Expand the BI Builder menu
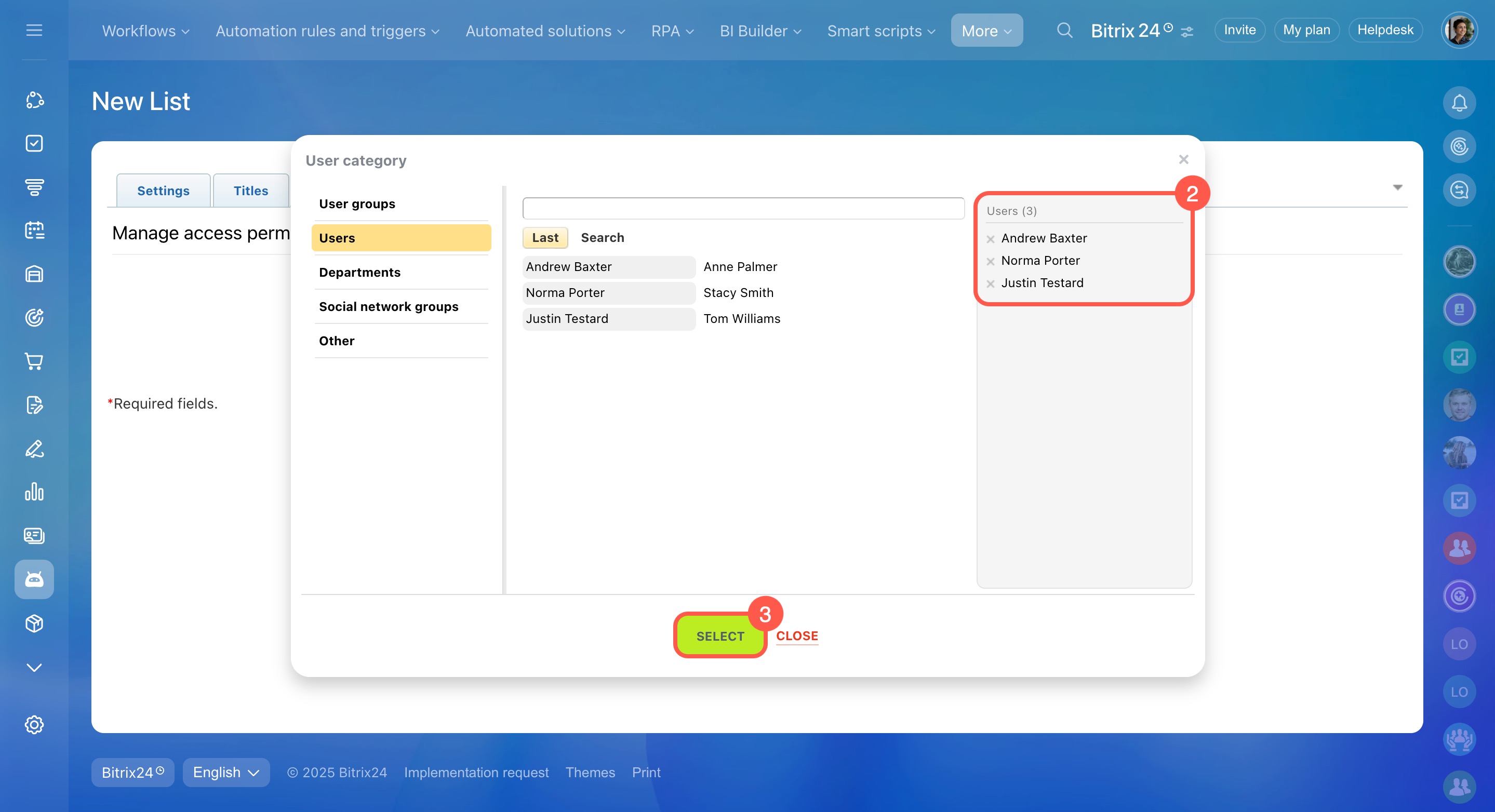Image resolution: width=1495 pixels, height=812 pixels. tap(760, 31)
